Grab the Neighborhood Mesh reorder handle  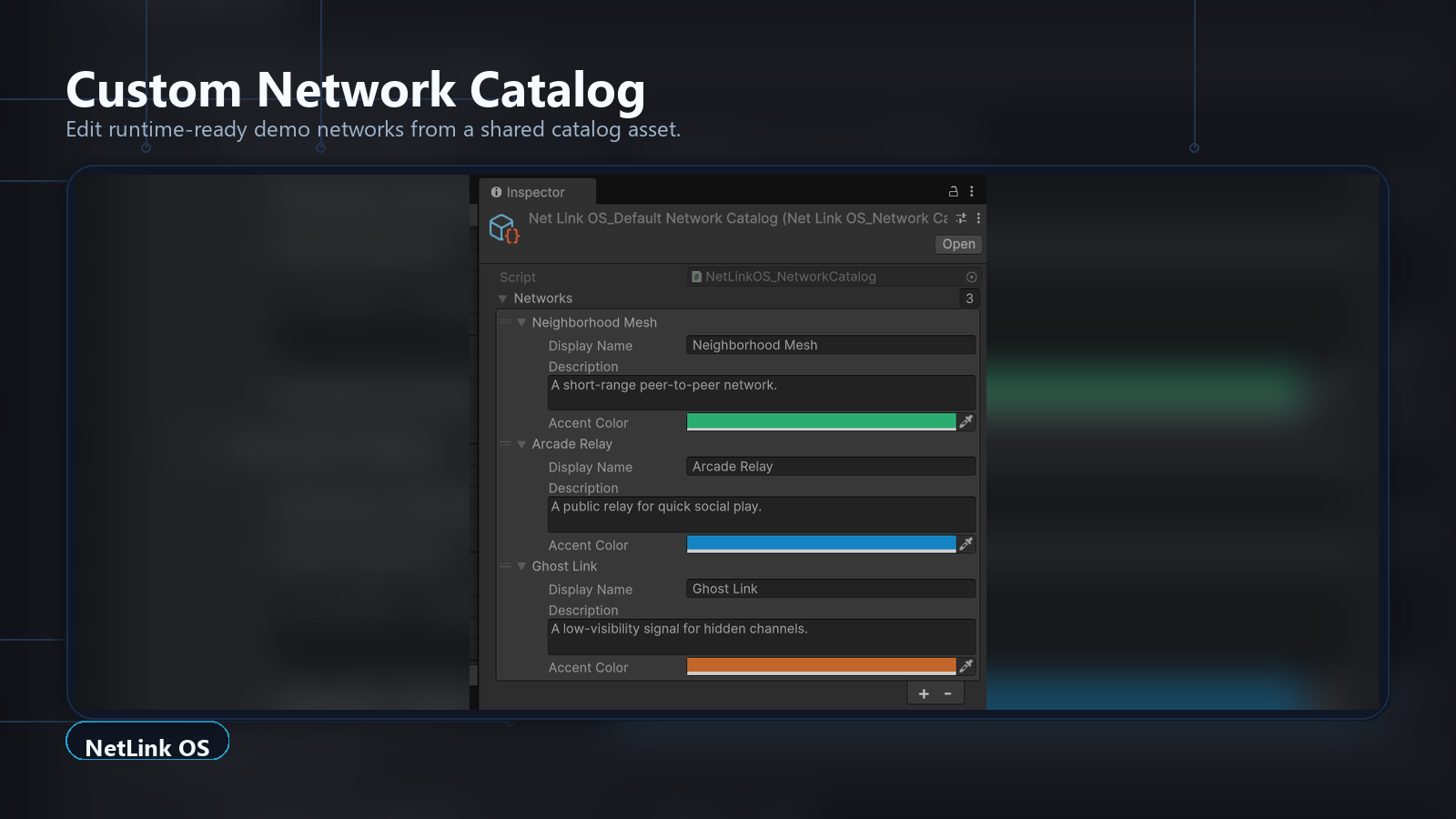505,322
